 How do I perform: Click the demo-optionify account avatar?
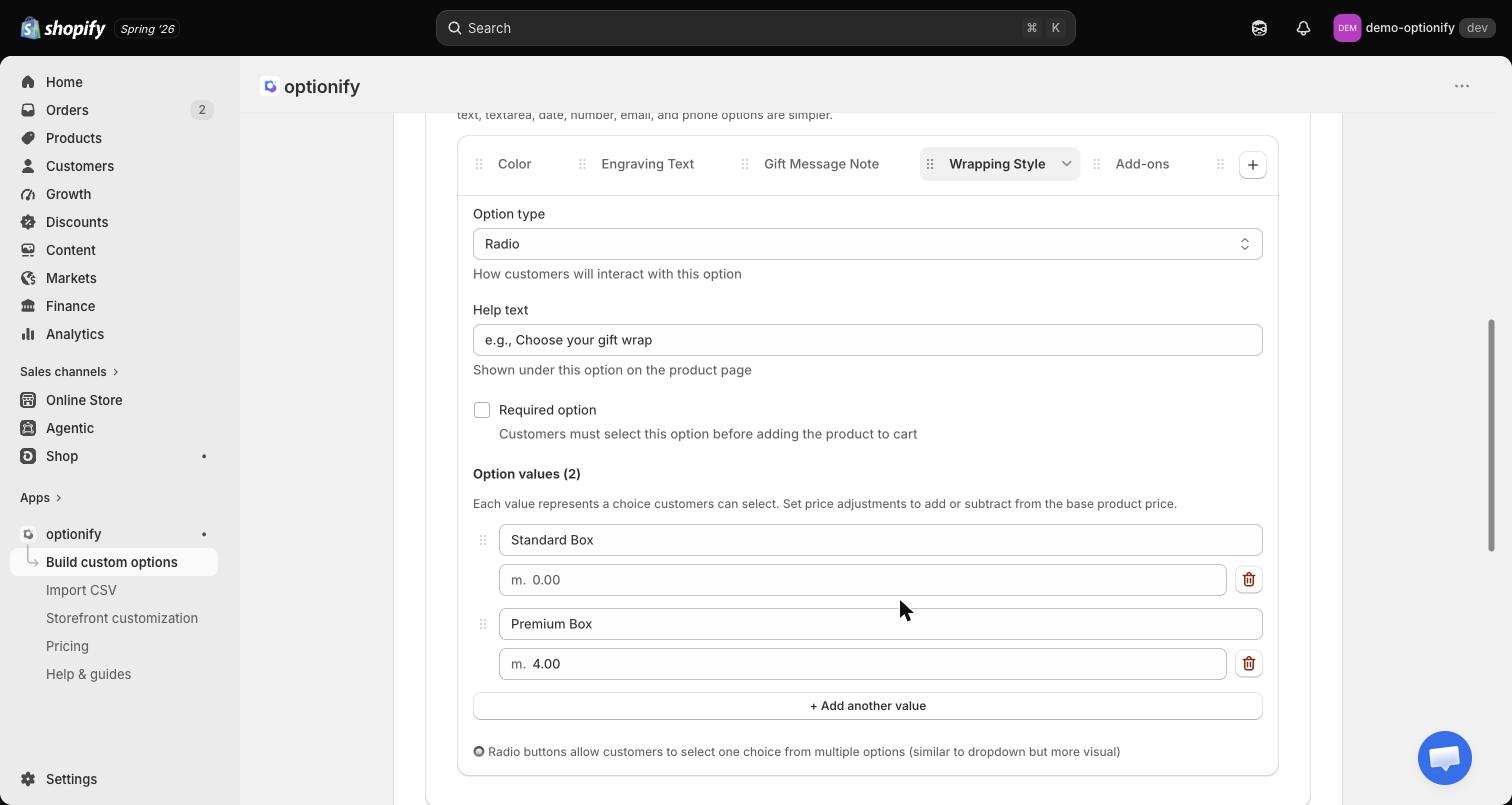[1347, 28]
